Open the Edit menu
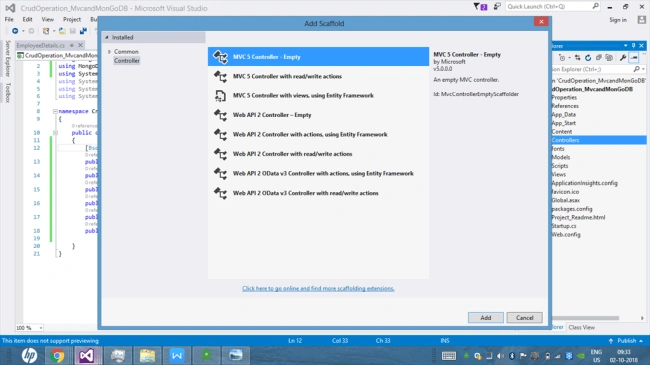 [x=27, y=19]
